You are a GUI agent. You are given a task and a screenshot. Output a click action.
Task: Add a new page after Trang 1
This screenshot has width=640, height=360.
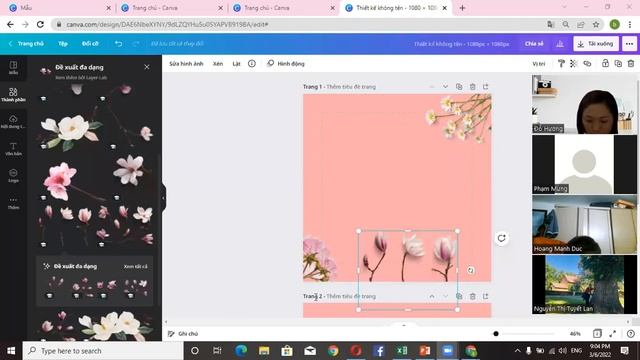485,87
